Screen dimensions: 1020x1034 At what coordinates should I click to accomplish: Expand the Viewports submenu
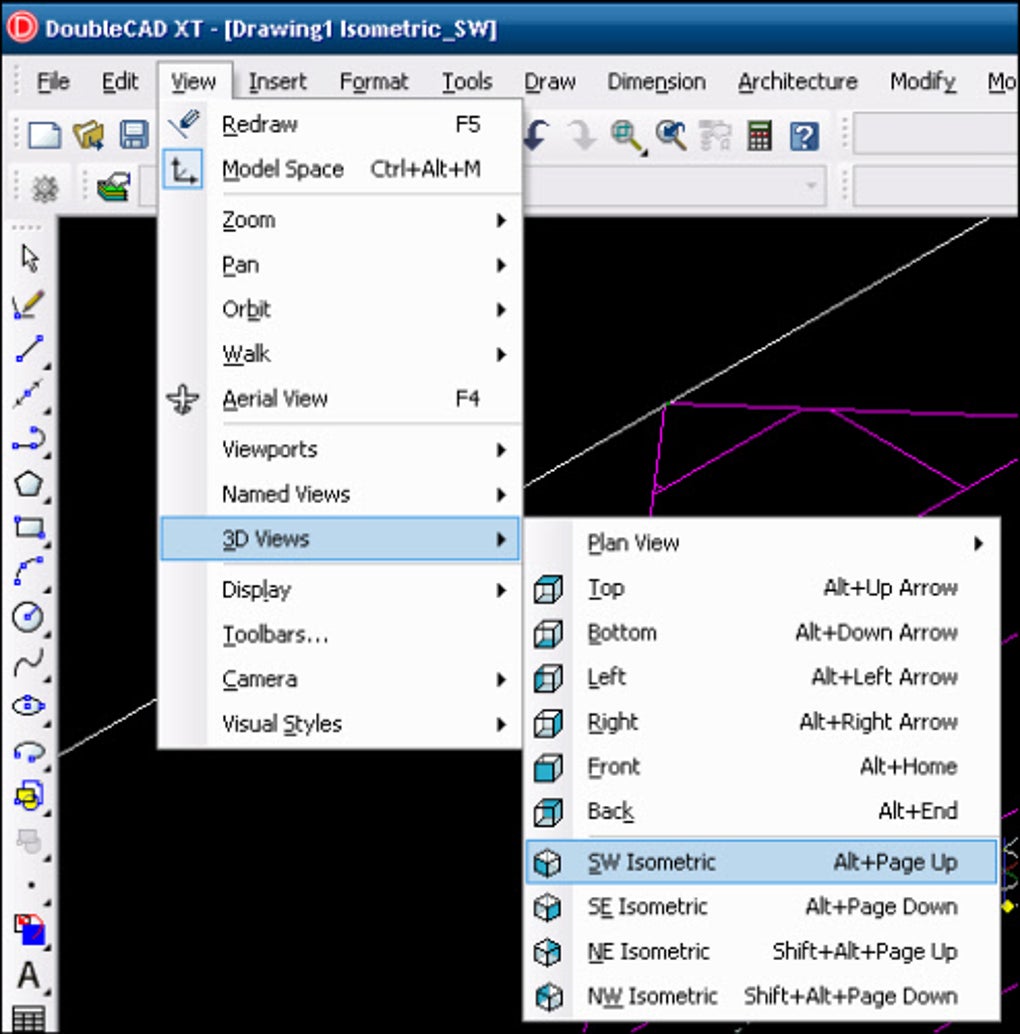pos(340,450)
